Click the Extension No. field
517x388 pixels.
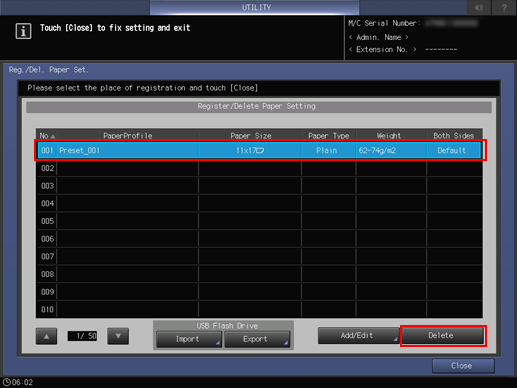click(x=403, y=49)
